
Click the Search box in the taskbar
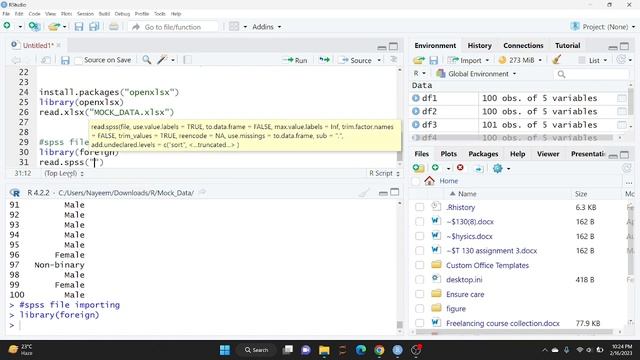256,350
